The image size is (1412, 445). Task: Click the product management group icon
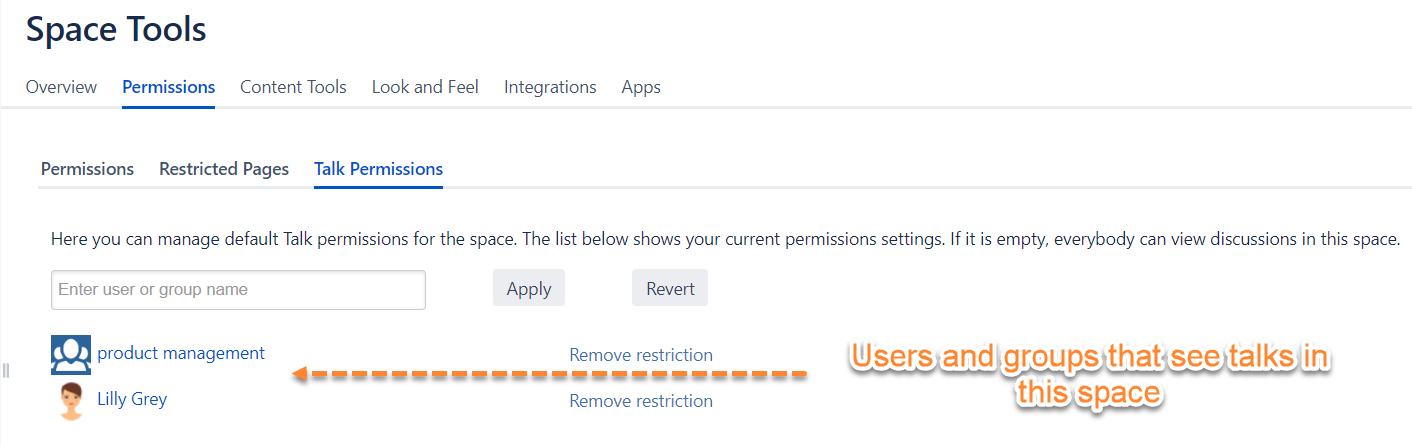point(71,354)
